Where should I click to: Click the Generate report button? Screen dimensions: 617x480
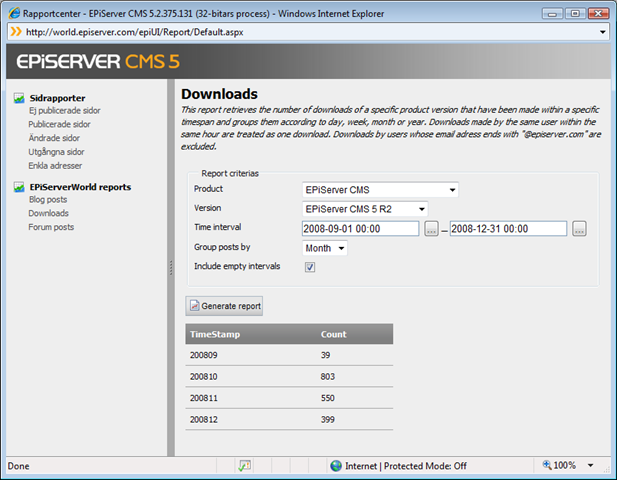(x=224, y=306)
